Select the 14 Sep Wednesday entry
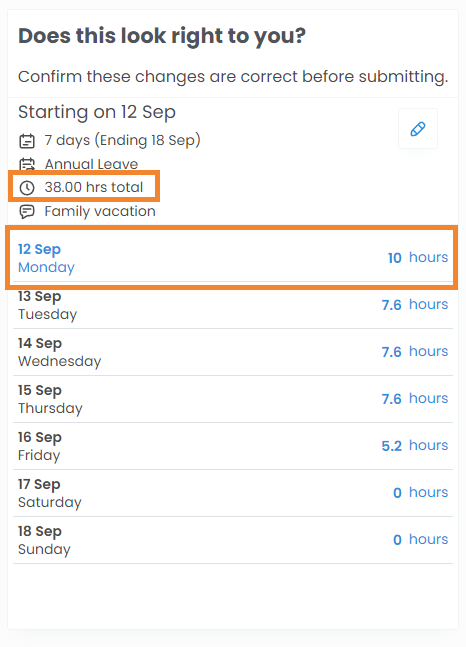The width and height of the screenshot is (466, 647). (x=233, y=352)
